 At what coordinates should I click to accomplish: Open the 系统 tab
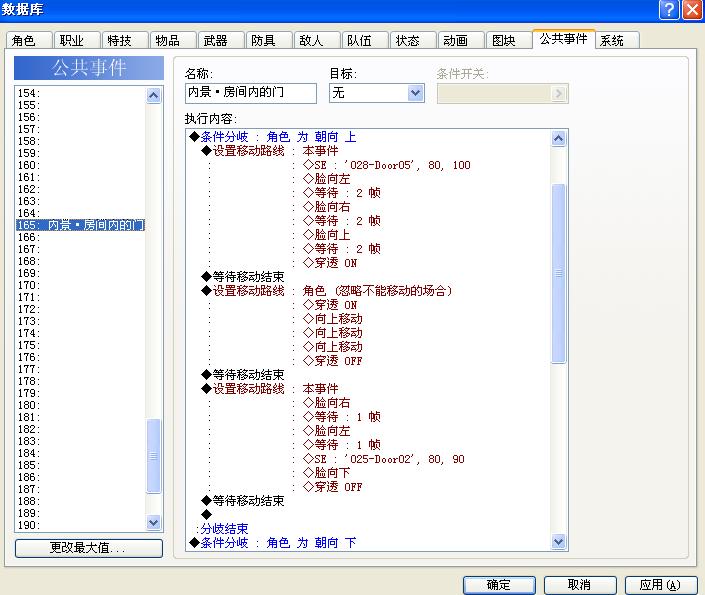617,40
